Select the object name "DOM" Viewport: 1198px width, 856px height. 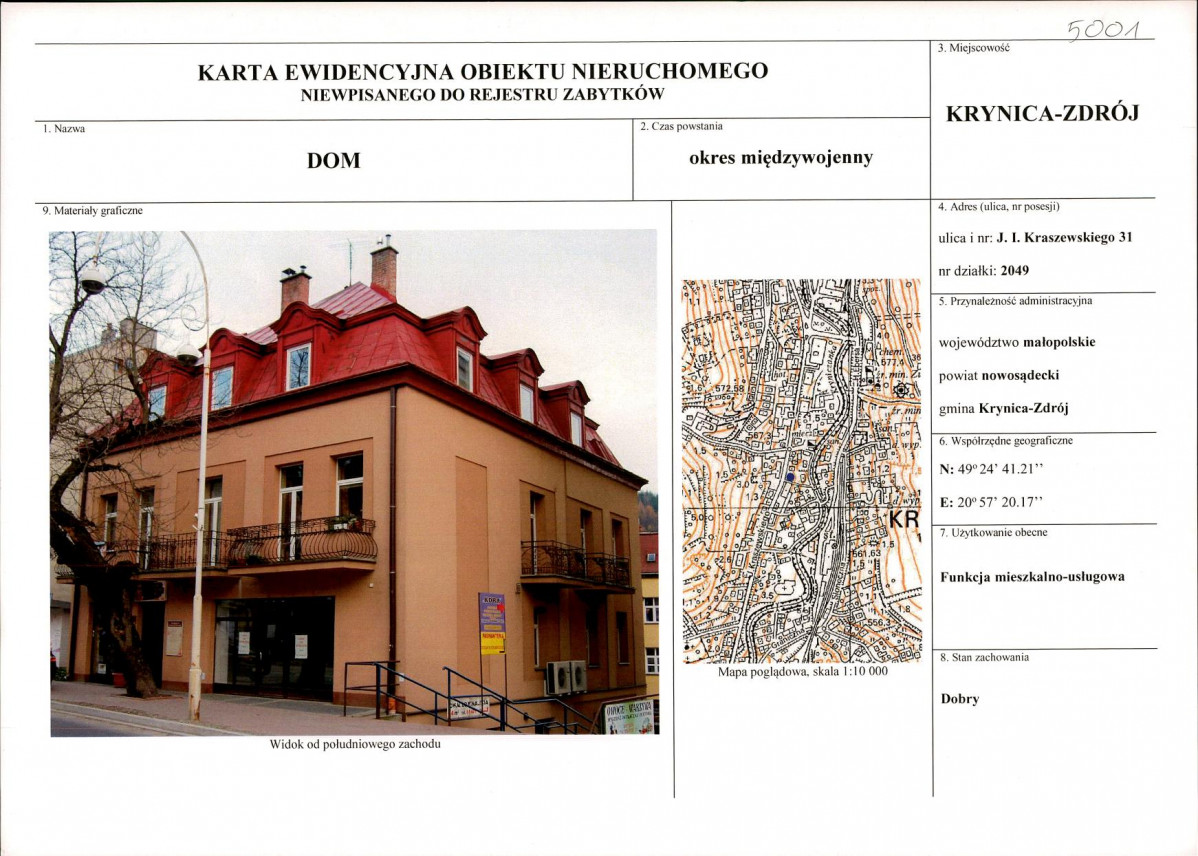pos(333,160)
